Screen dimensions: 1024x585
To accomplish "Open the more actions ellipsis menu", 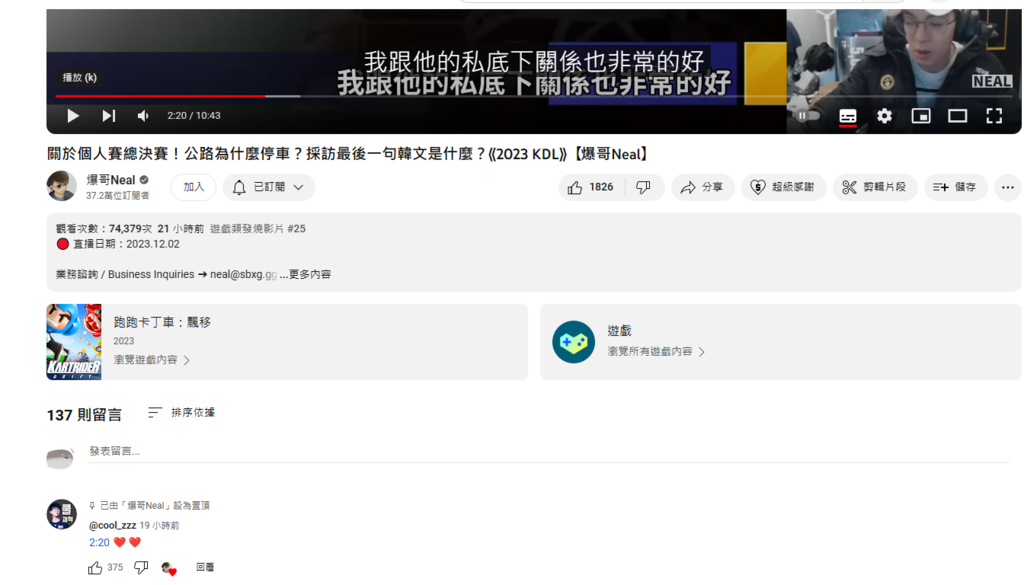I will (x=1008, y=187).
